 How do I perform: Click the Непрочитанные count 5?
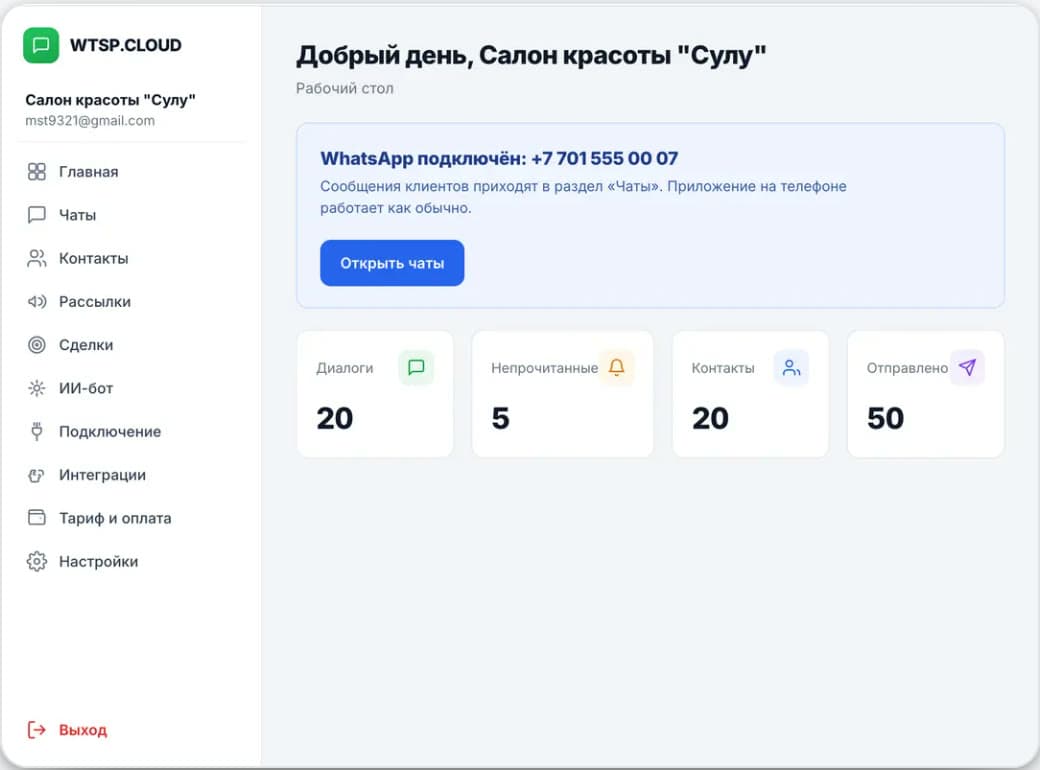(501, 418)
